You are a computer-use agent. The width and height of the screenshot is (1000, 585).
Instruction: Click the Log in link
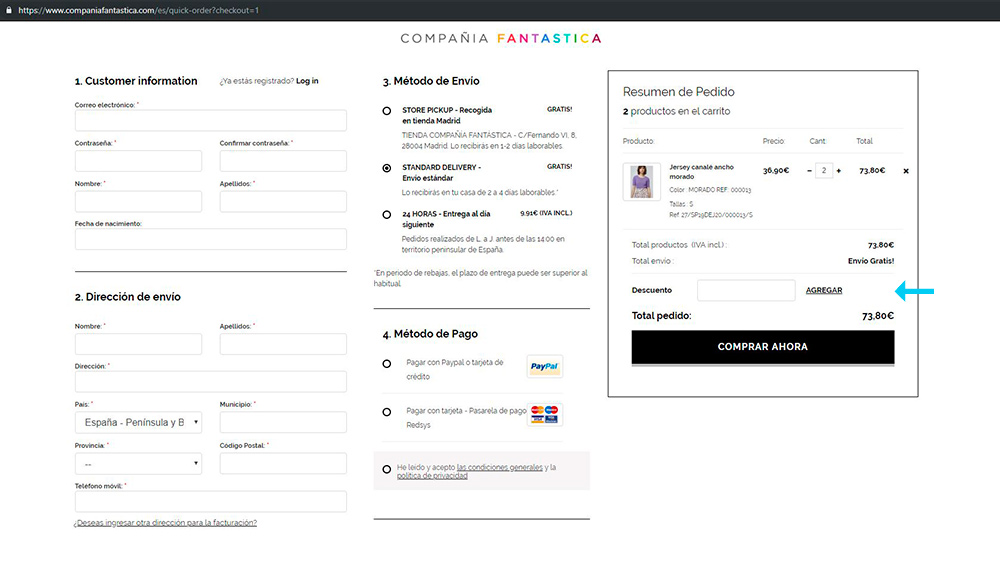[307, 81]
